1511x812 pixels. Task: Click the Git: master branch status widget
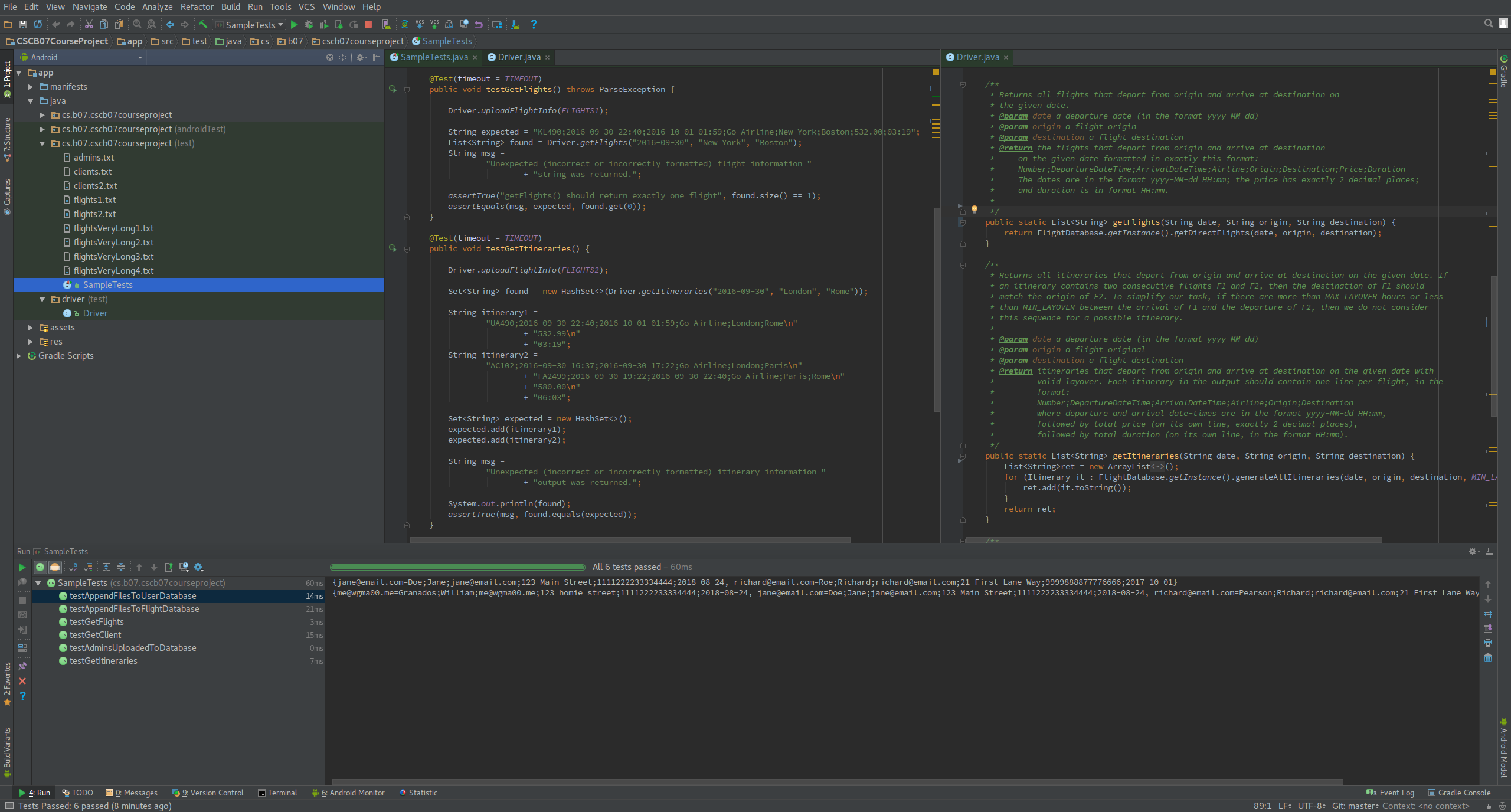(x=1355, y=806)
